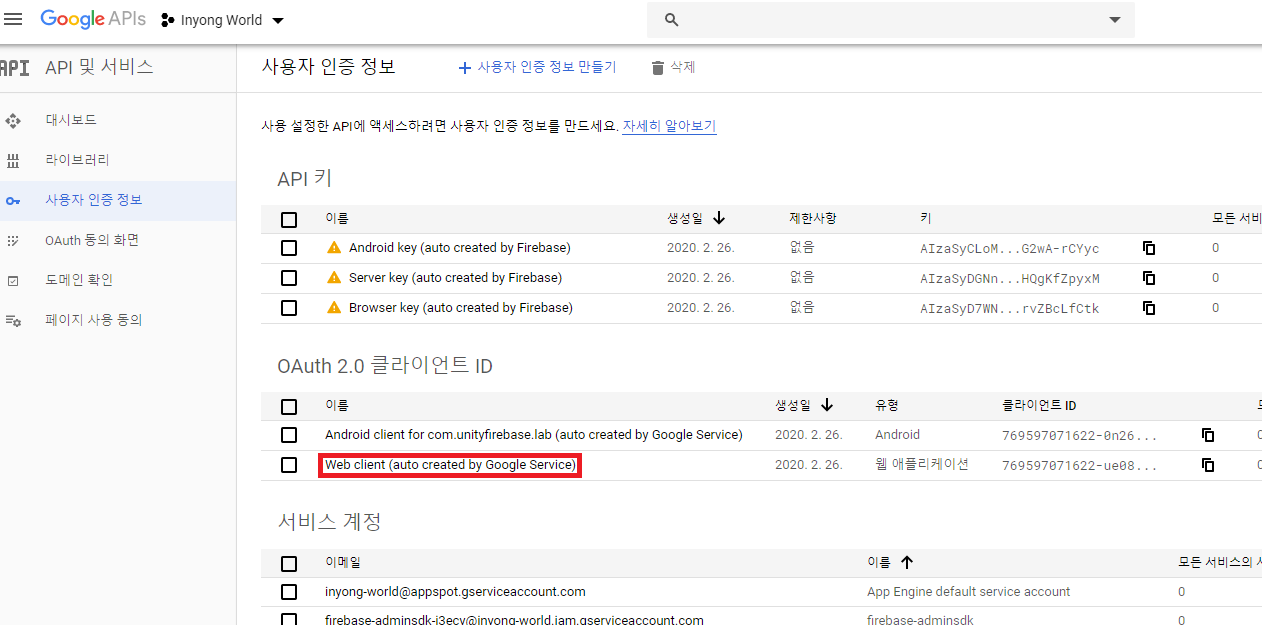1262x625 pixels.
Task: Click the key icon in the sidebar
Action: click(x=13, y=201)
